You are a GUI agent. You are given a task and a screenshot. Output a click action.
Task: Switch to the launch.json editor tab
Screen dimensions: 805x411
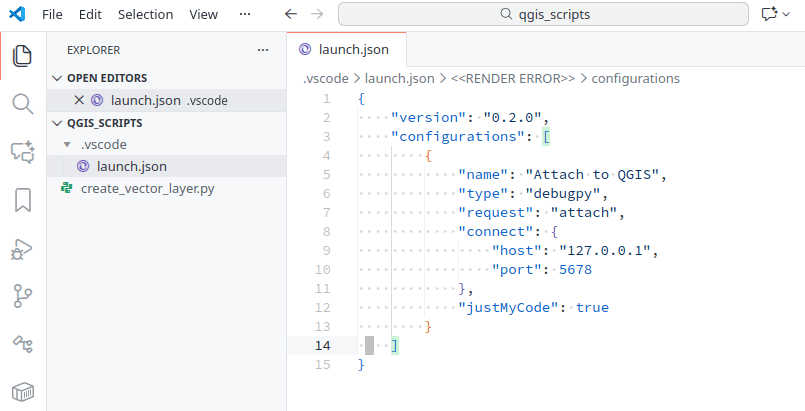tap(347, 49)
